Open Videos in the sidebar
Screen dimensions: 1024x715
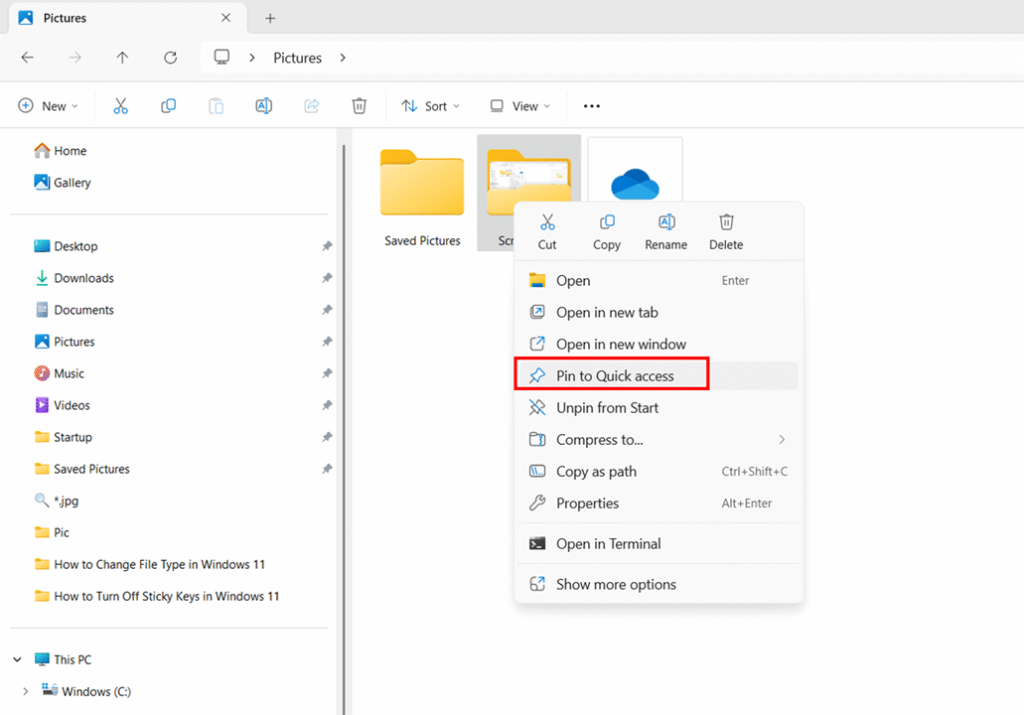pyautogui.click(x=61, y=405)
